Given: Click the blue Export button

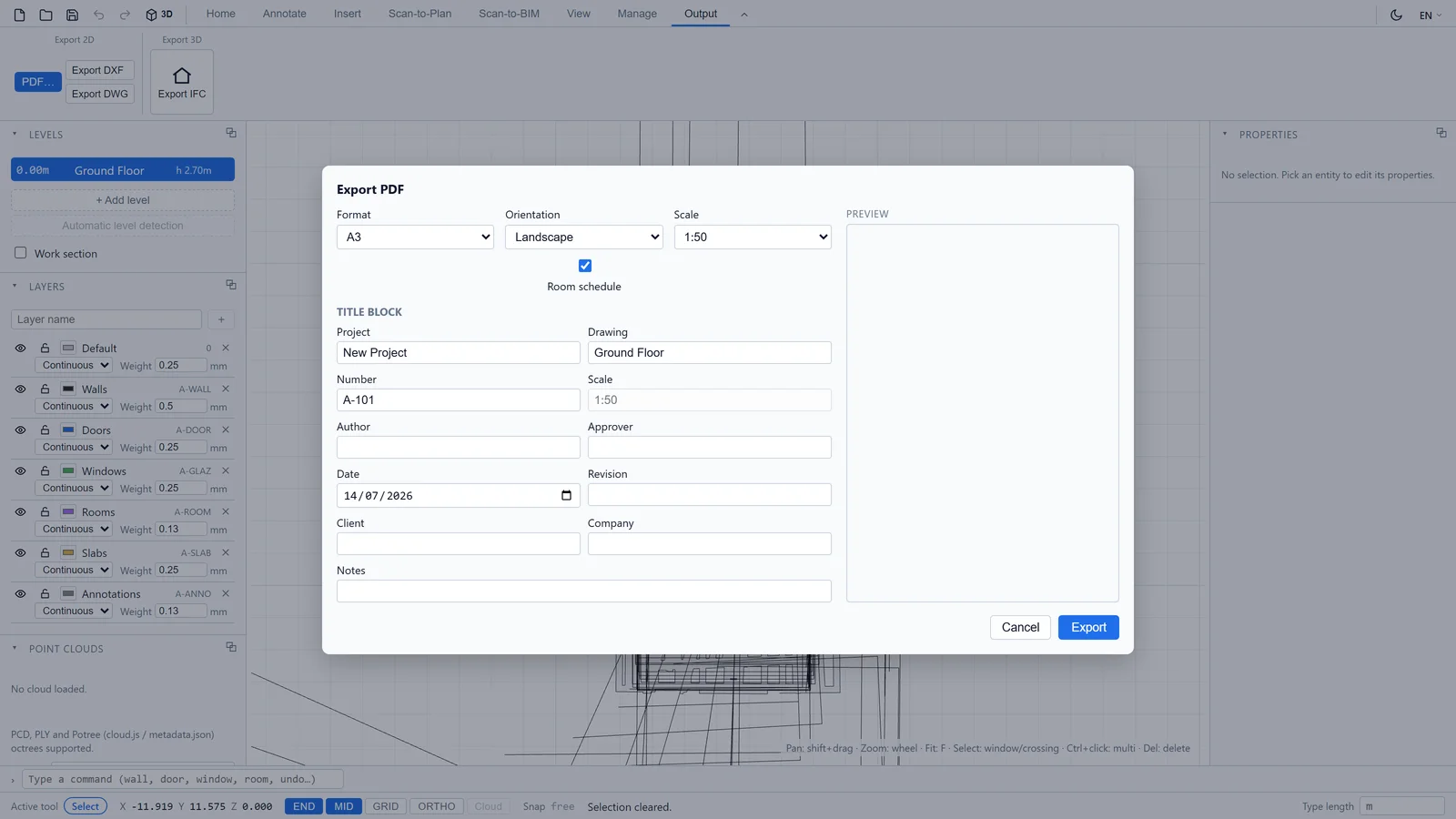Looking at the screenshot, I should (x=1088, y=627).
